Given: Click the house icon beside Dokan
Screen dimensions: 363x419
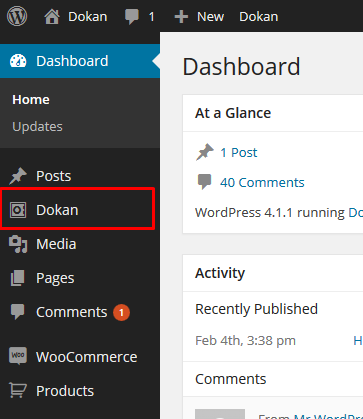Looking at the screenshot, I should [x=52, y=17].
